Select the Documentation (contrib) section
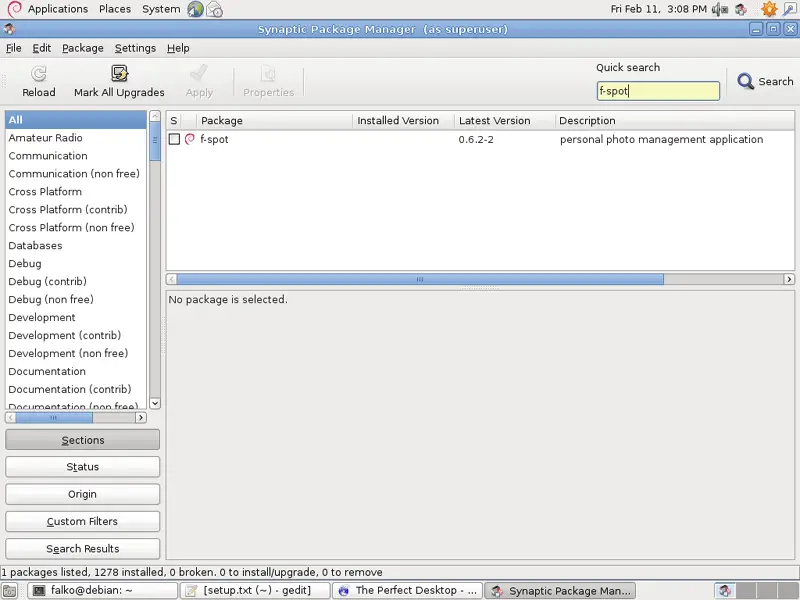This screenshot has width=800, height=600. point(76,389)
